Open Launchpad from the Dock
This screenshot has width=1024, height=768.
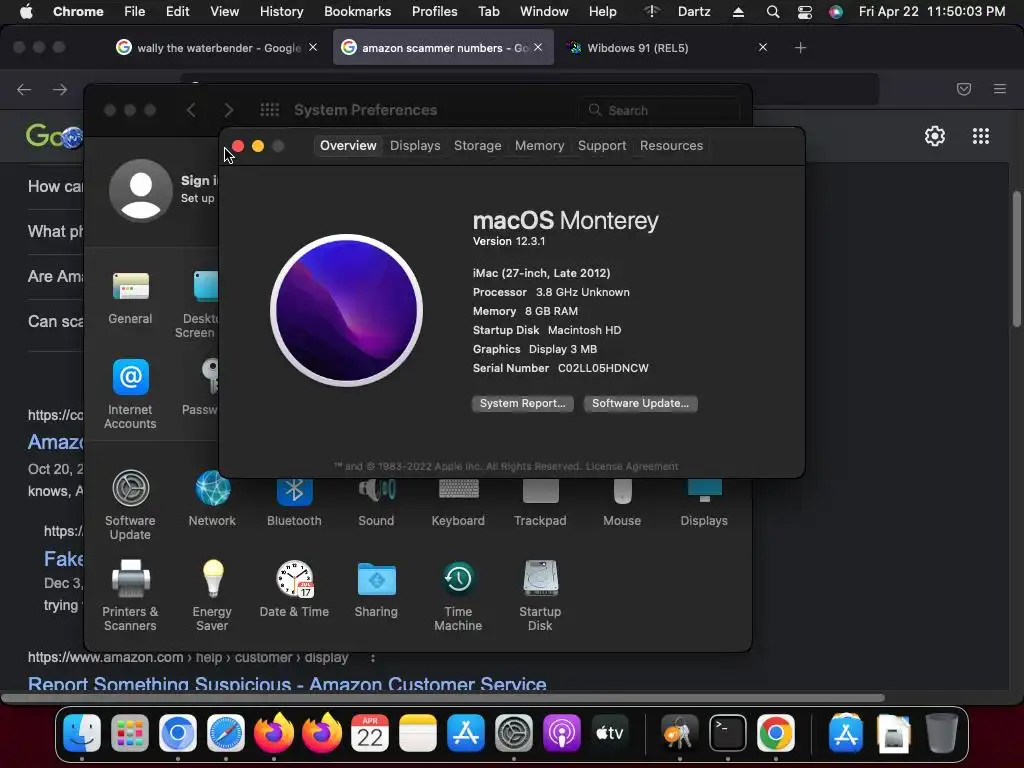pos(130,733)
